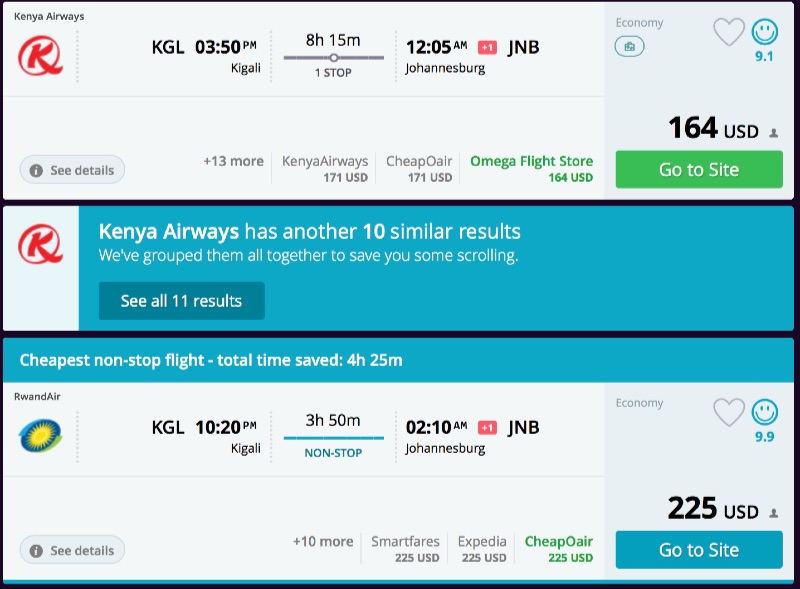Click the Kenya Airways logo in the grouped banner
This screenshot has height=589, width=800.
40,243
